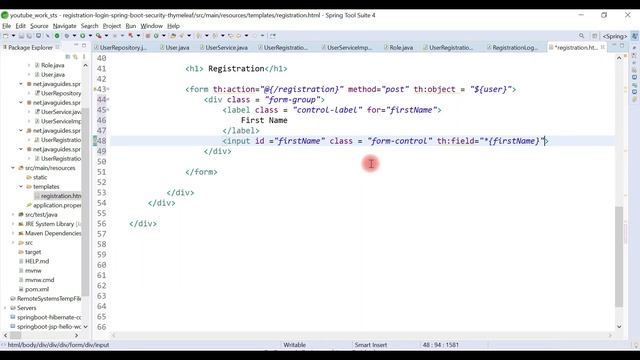640x360 pixels.
Task: Click the editor vertical scrollbar down arrow
Action: [619, 327]
